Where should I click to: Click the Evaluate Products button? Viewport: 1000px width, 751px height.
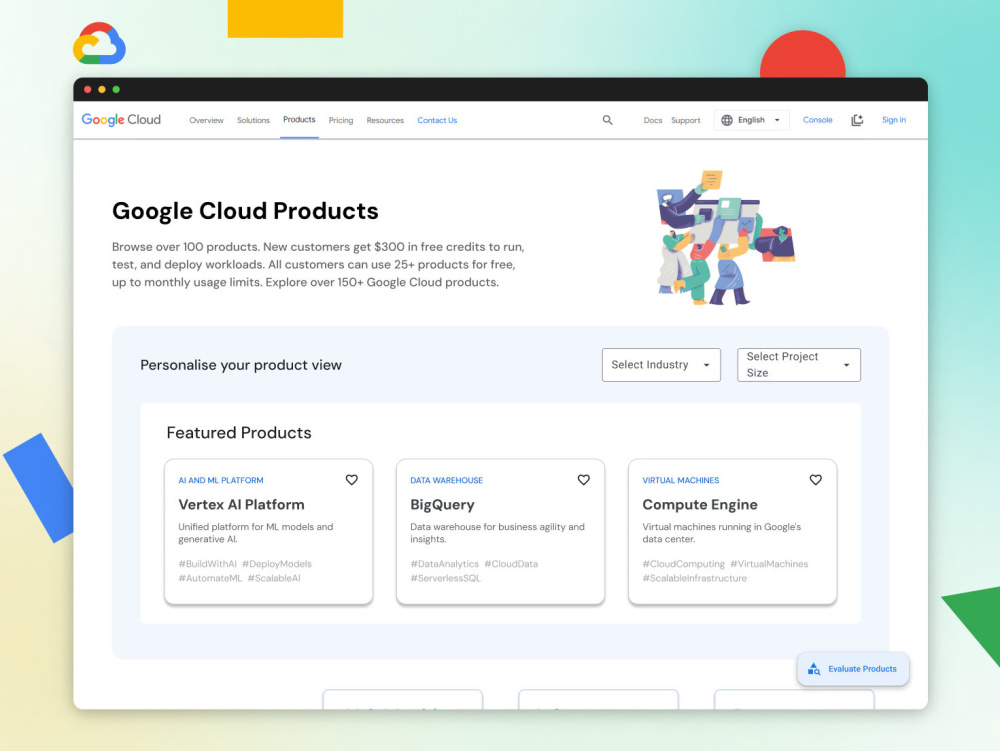[x=853, y=669]
